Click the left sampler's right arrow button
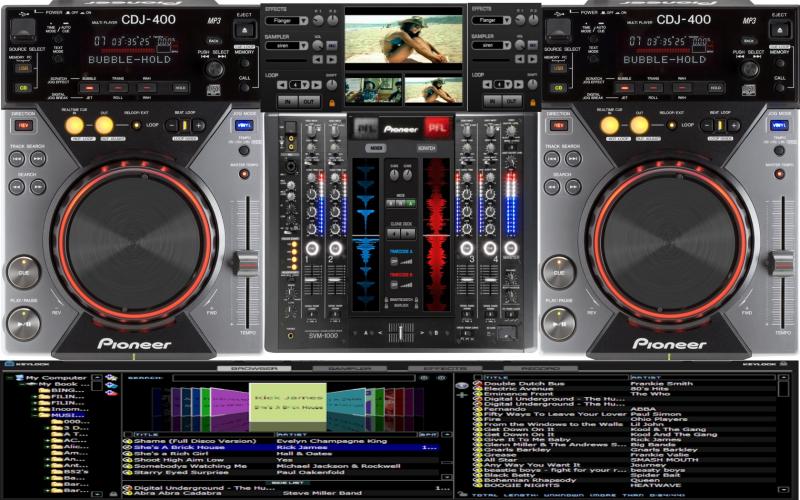 pos(332,60)
